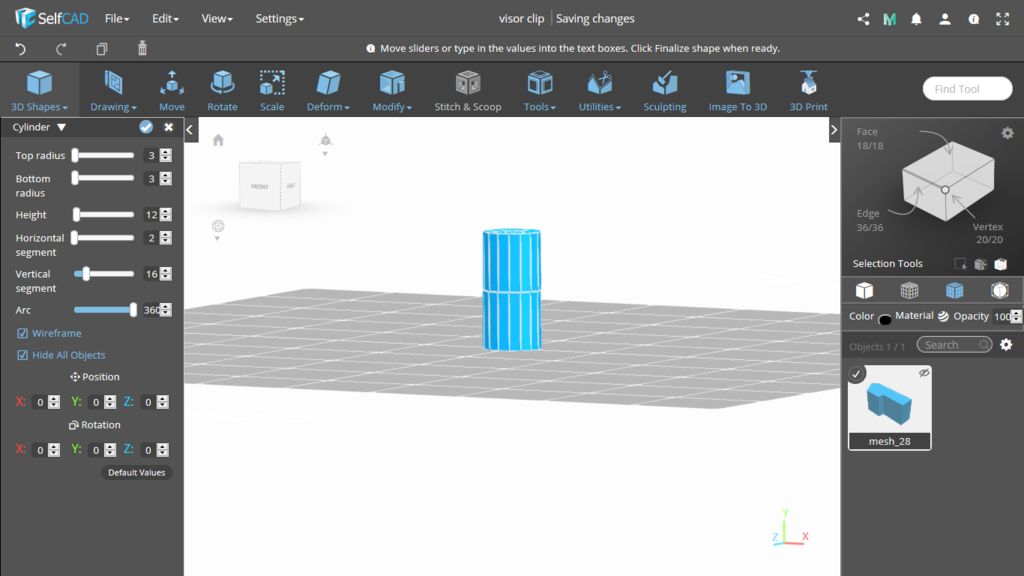Toggle the Hide All Objects checkbox
Viewport: 1024px width, 576px height.
tap(23, 355)
